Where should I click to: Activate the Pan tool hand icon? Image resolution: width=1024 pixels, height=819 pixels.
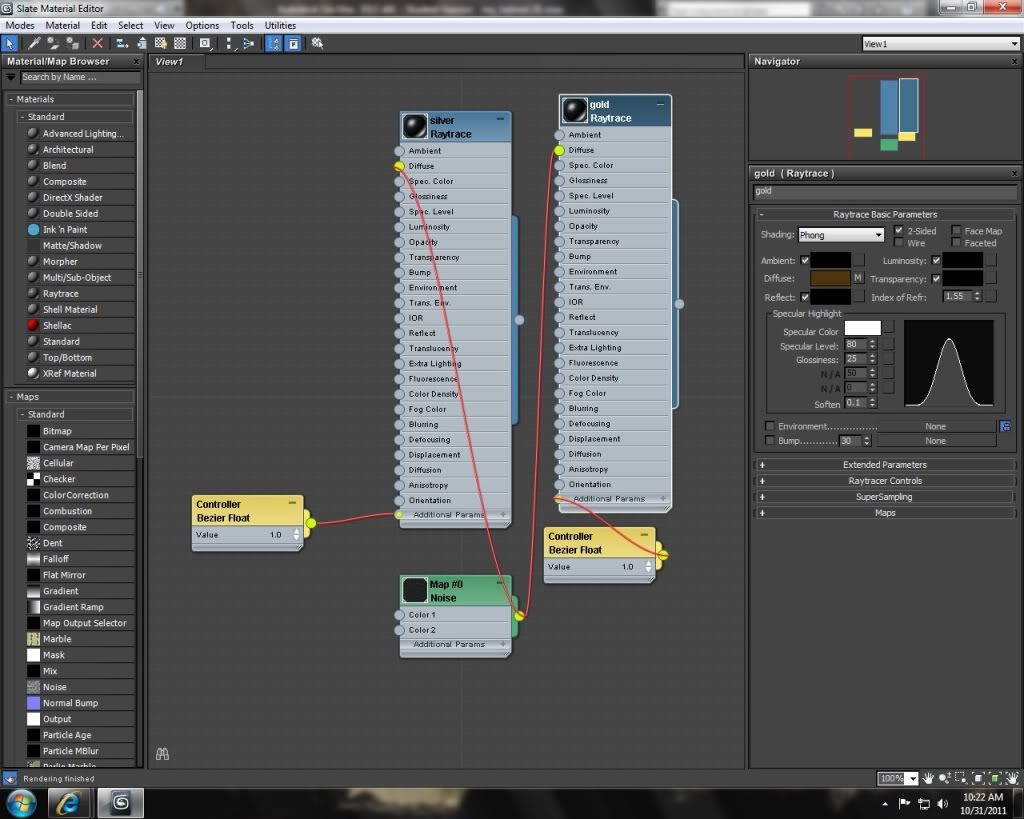[x=928, y=778]
